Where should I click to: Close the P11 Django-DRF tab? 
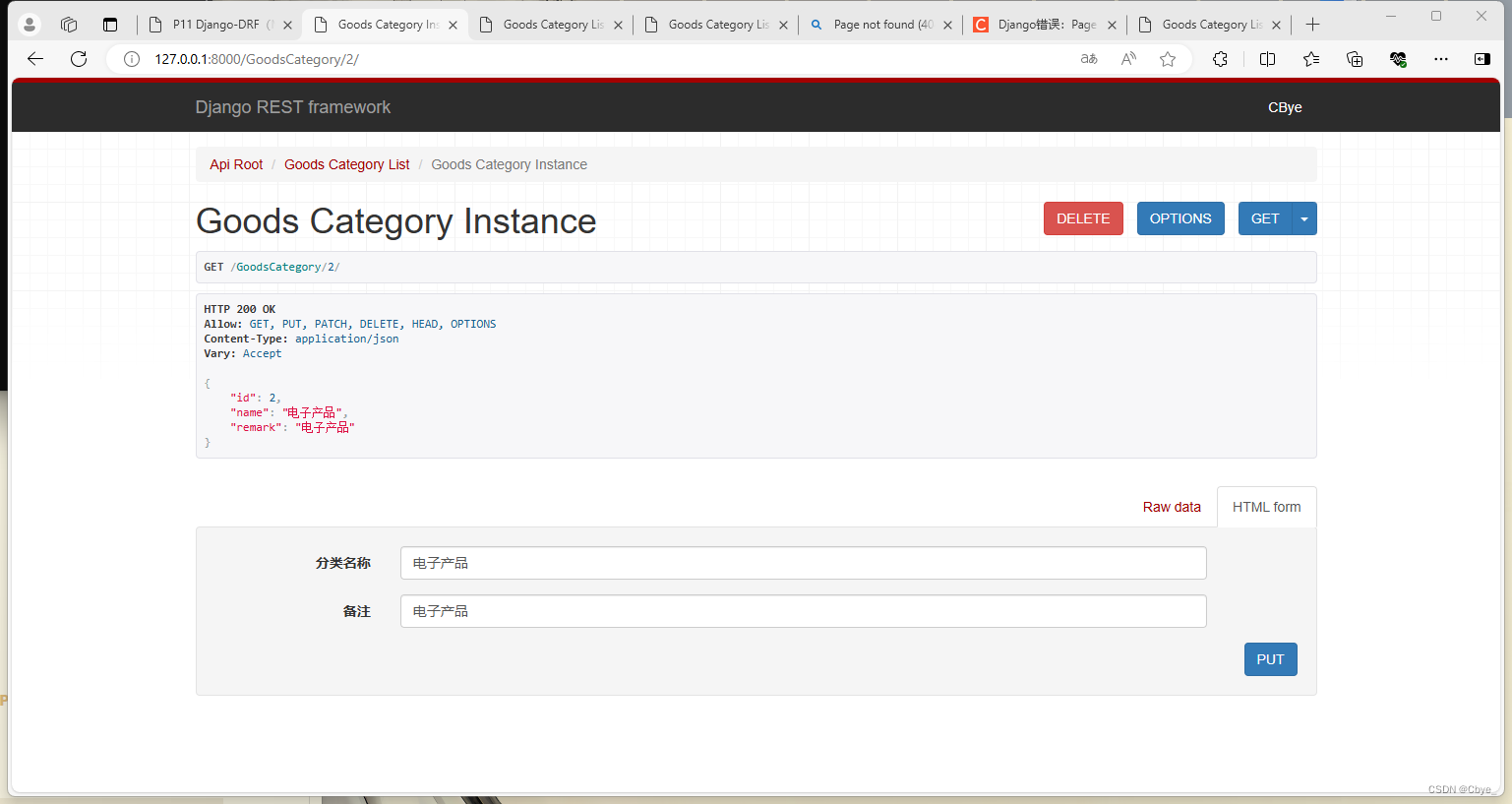287,25
